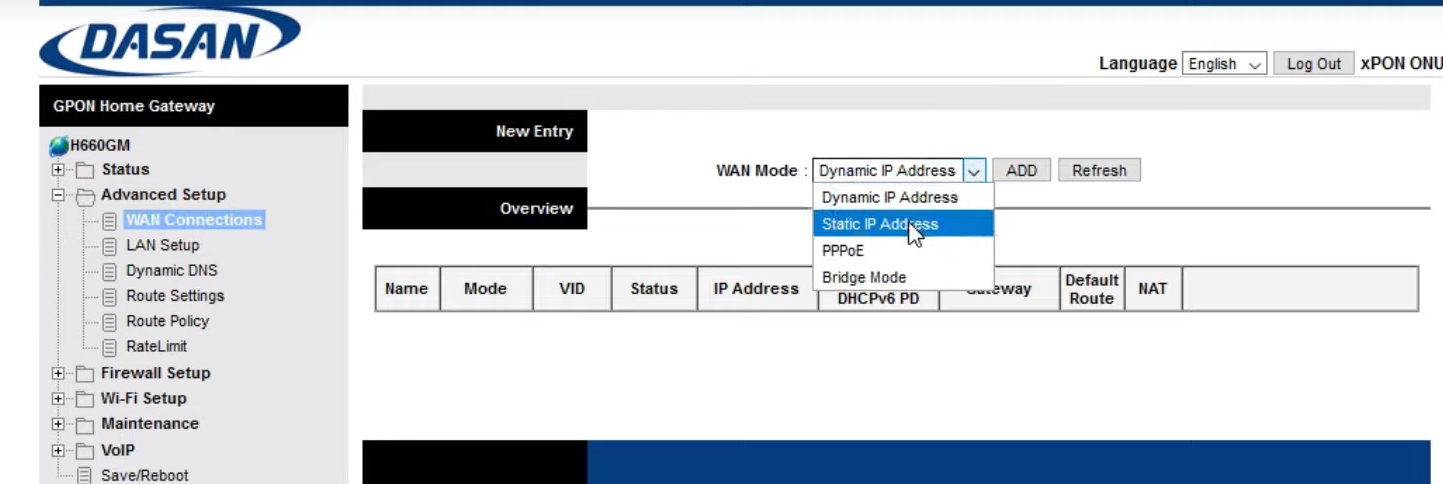The width and height of the screenshot is (1443, 484).
Task: Click the H660GM globe icon
Action: pos(59,146)
